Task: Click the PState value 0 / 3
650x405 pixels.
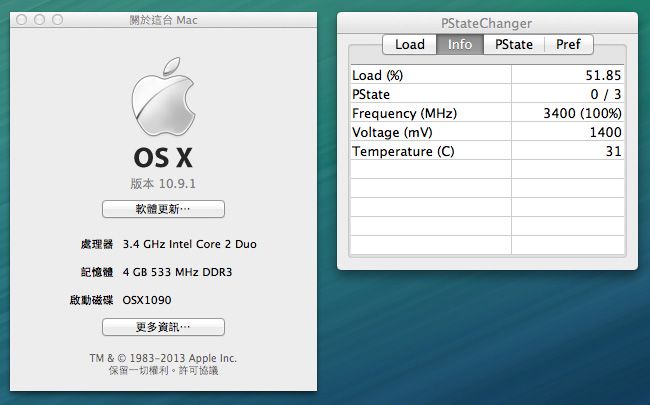Action: (606, 95)
